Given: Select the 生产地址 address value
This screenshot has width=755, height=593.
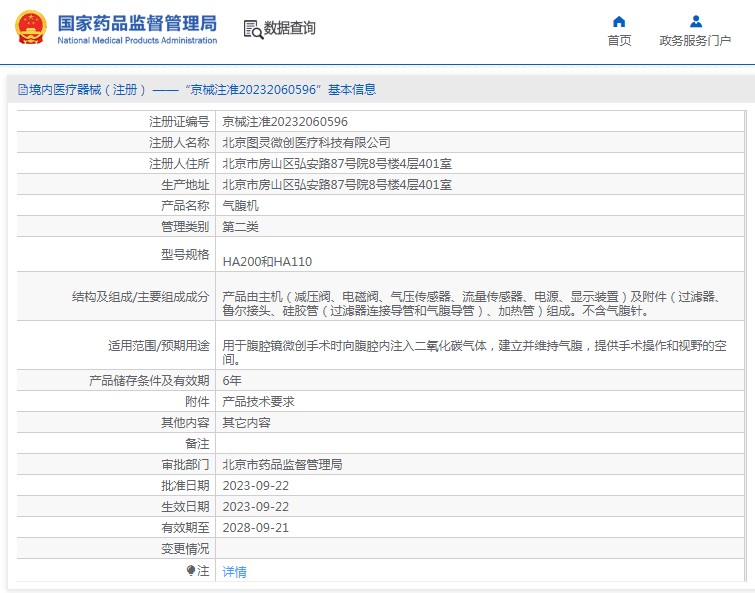Looking at the screenshot, I should pos(337,185).
